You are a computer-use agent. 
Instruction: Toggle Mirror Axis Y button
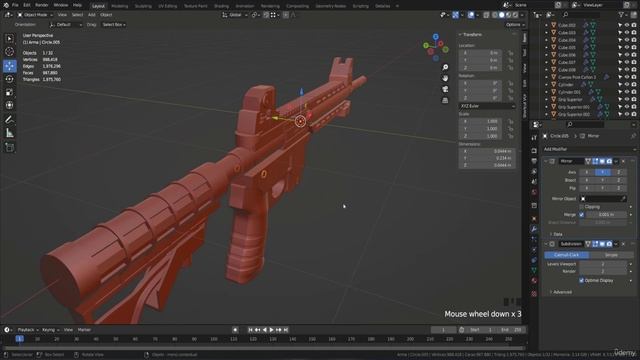click(602, 172)
